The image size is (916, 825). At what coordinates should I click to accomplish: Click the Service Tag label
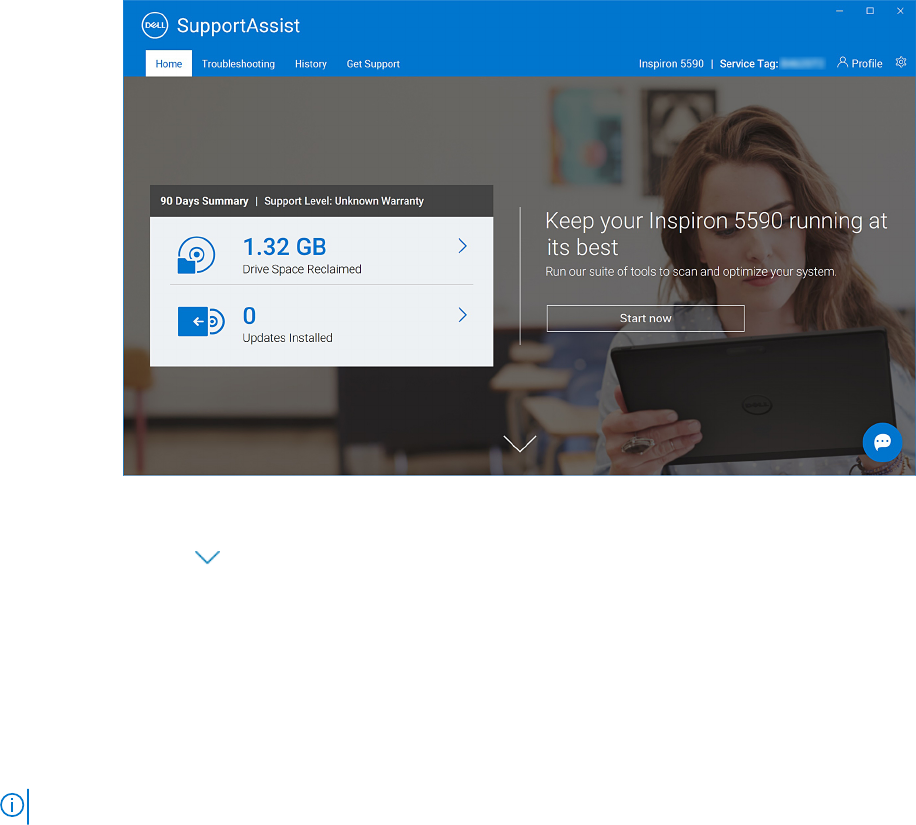point(749,64)
